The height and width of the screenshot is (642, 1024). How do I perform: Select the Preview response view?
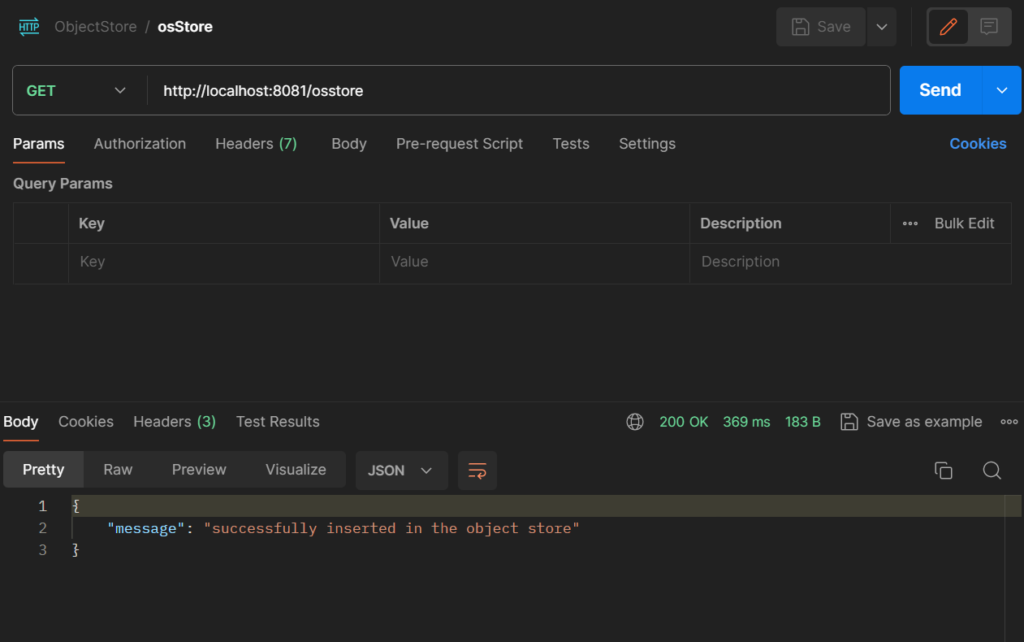(x=199, y=470)
